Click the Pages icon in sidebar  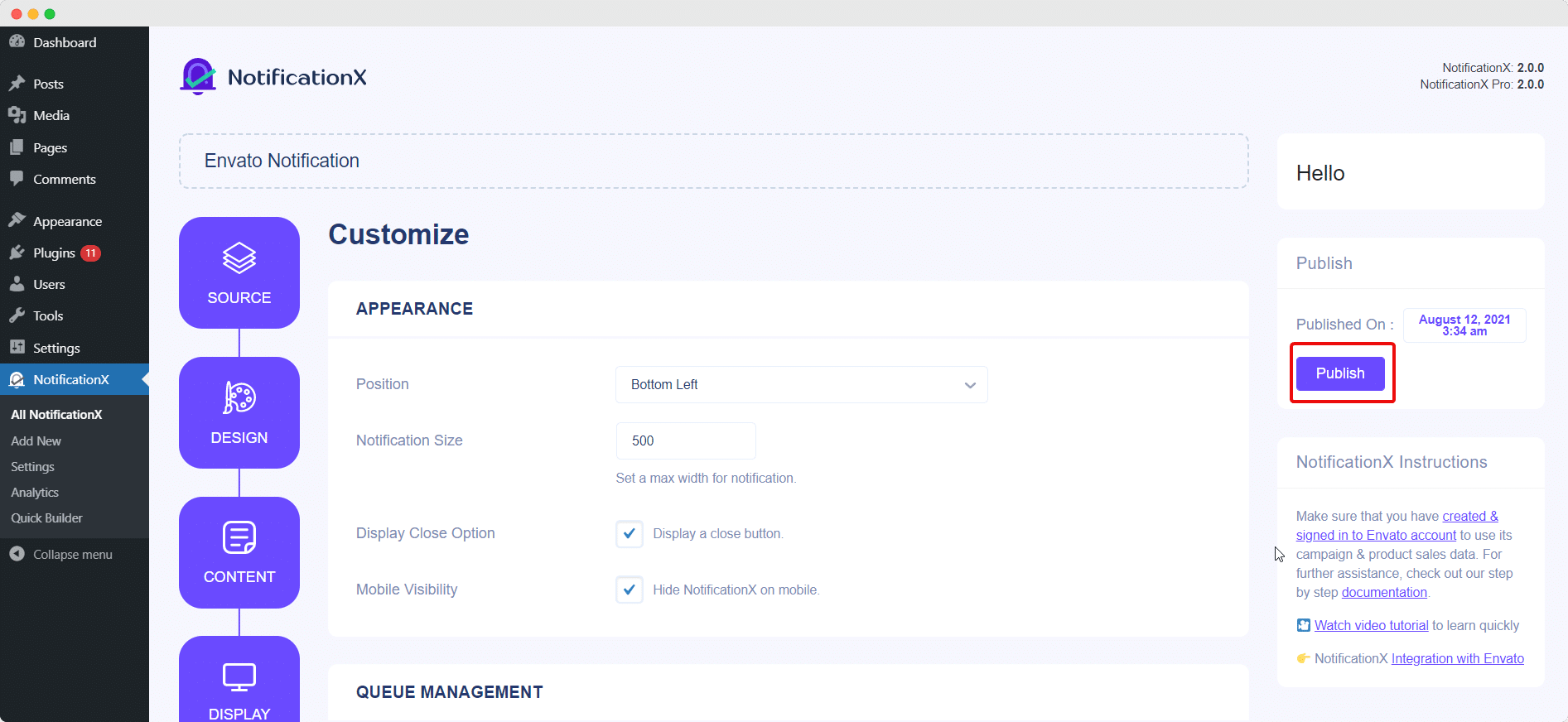click(x=17, y=147)
